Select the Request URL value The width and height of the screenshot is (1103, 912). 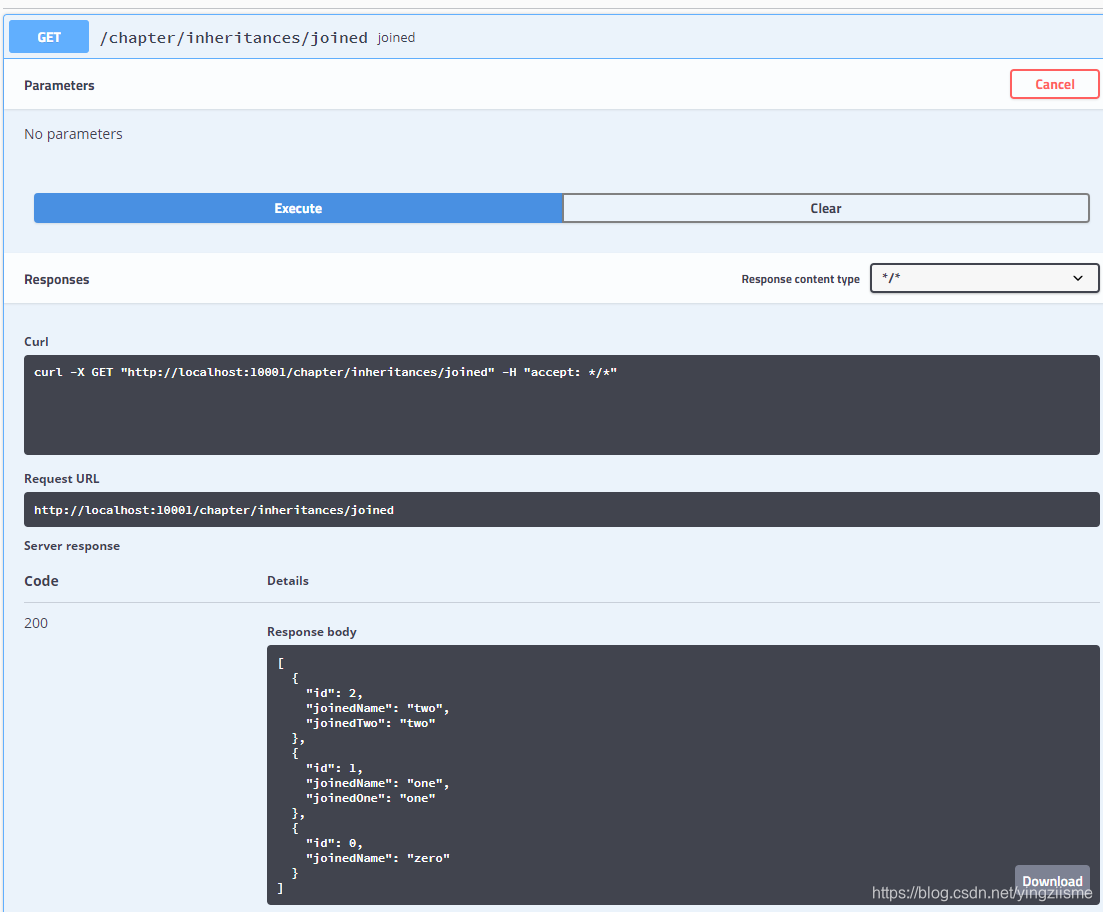(x=214, y=510)
